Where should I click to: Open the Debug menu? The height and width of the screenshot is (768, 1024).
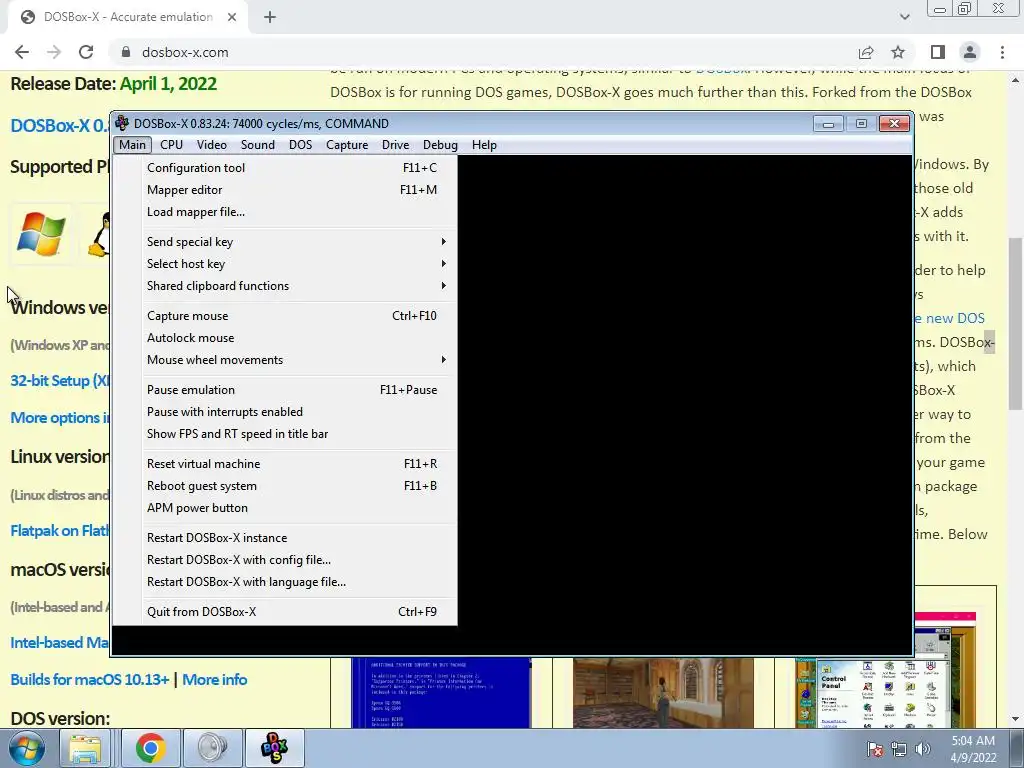pos(440,145)
